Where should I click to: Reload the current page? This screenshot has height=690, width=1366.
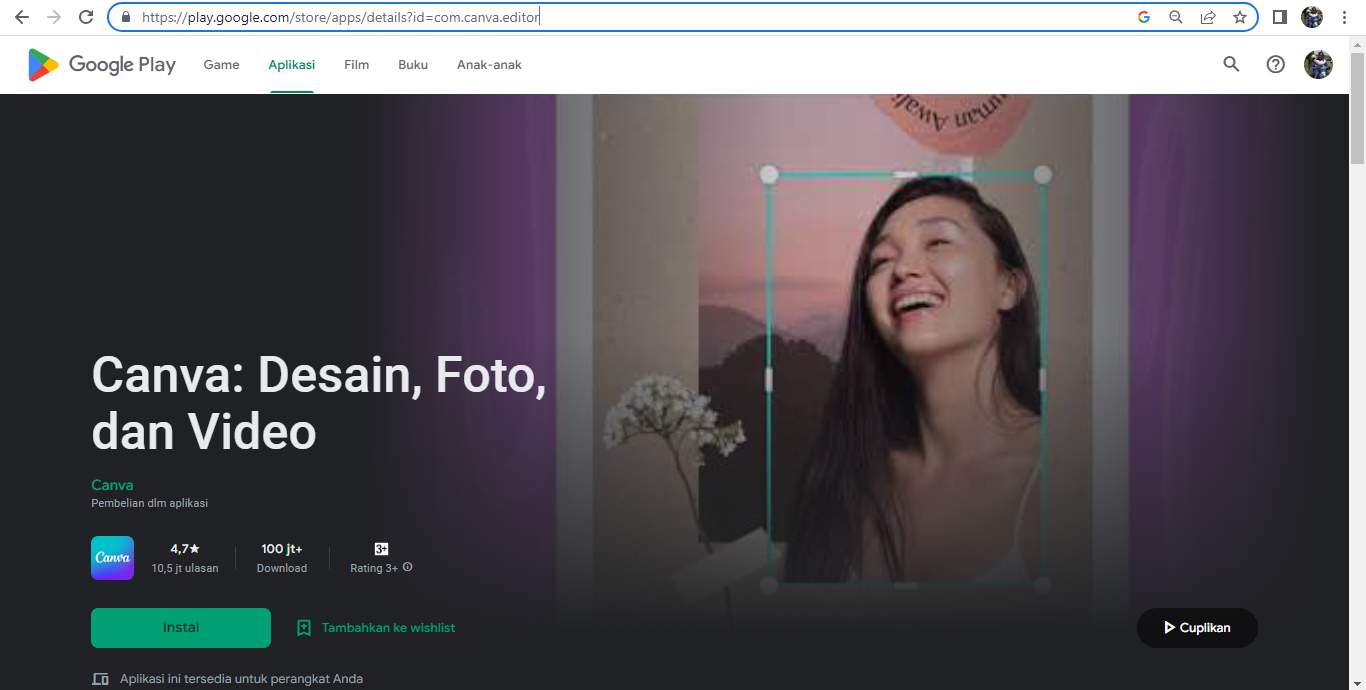[x=86, y=17]
